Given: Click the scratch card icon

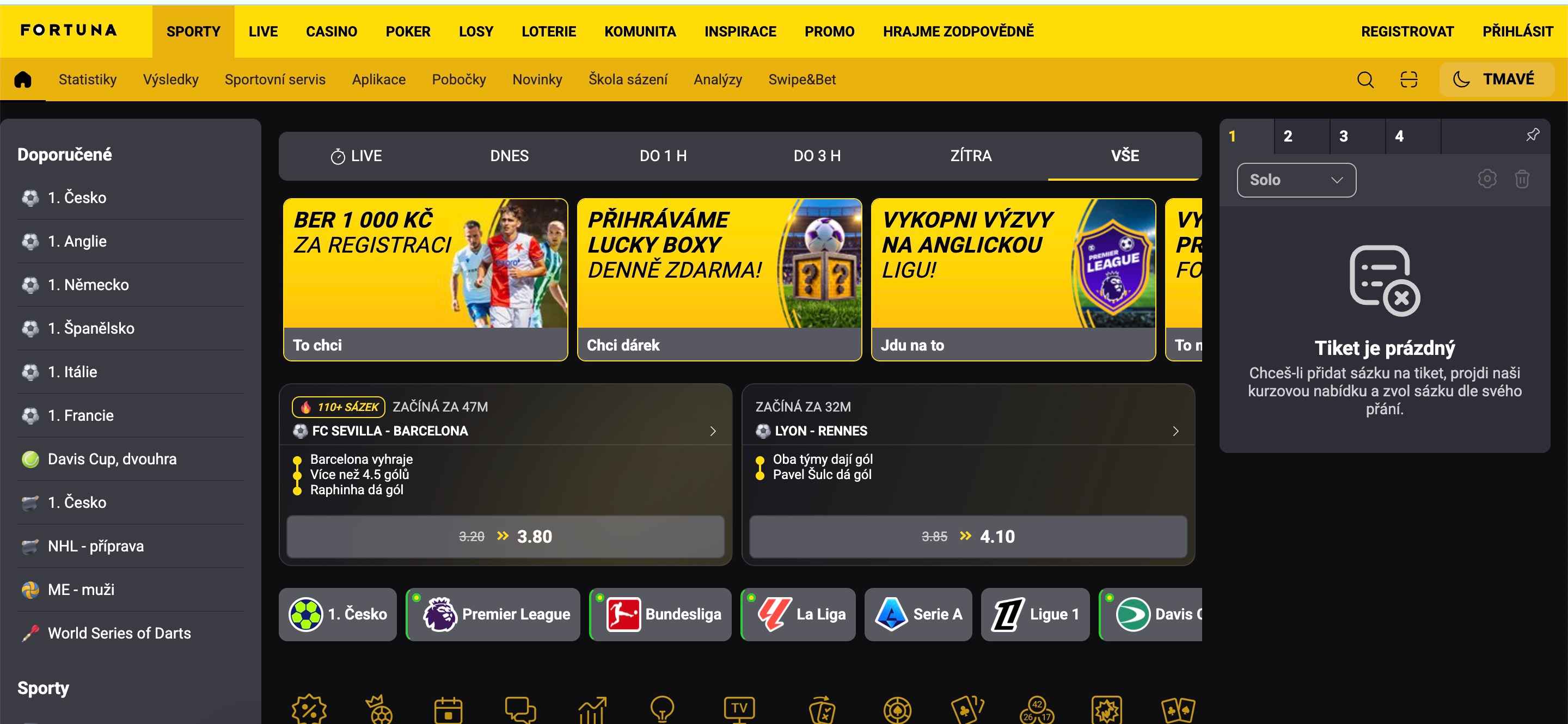Looking at the screenshot, I should point(1107,709).
